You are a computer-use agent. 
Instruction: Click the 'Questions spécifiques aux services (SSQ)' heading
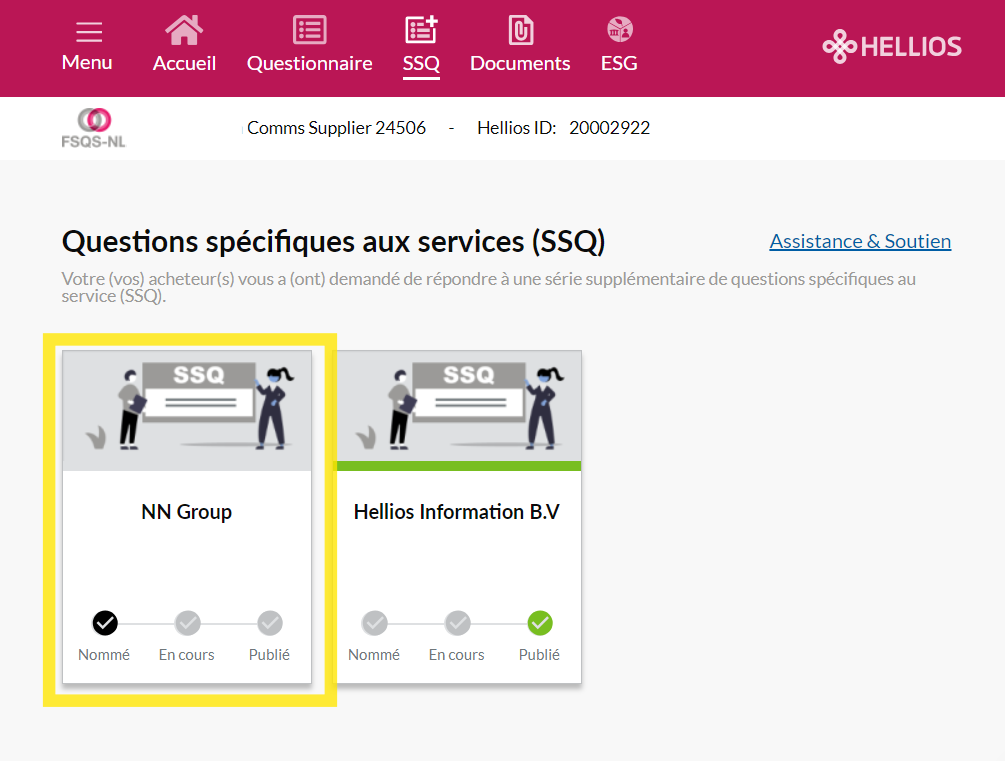coord(333,242)
